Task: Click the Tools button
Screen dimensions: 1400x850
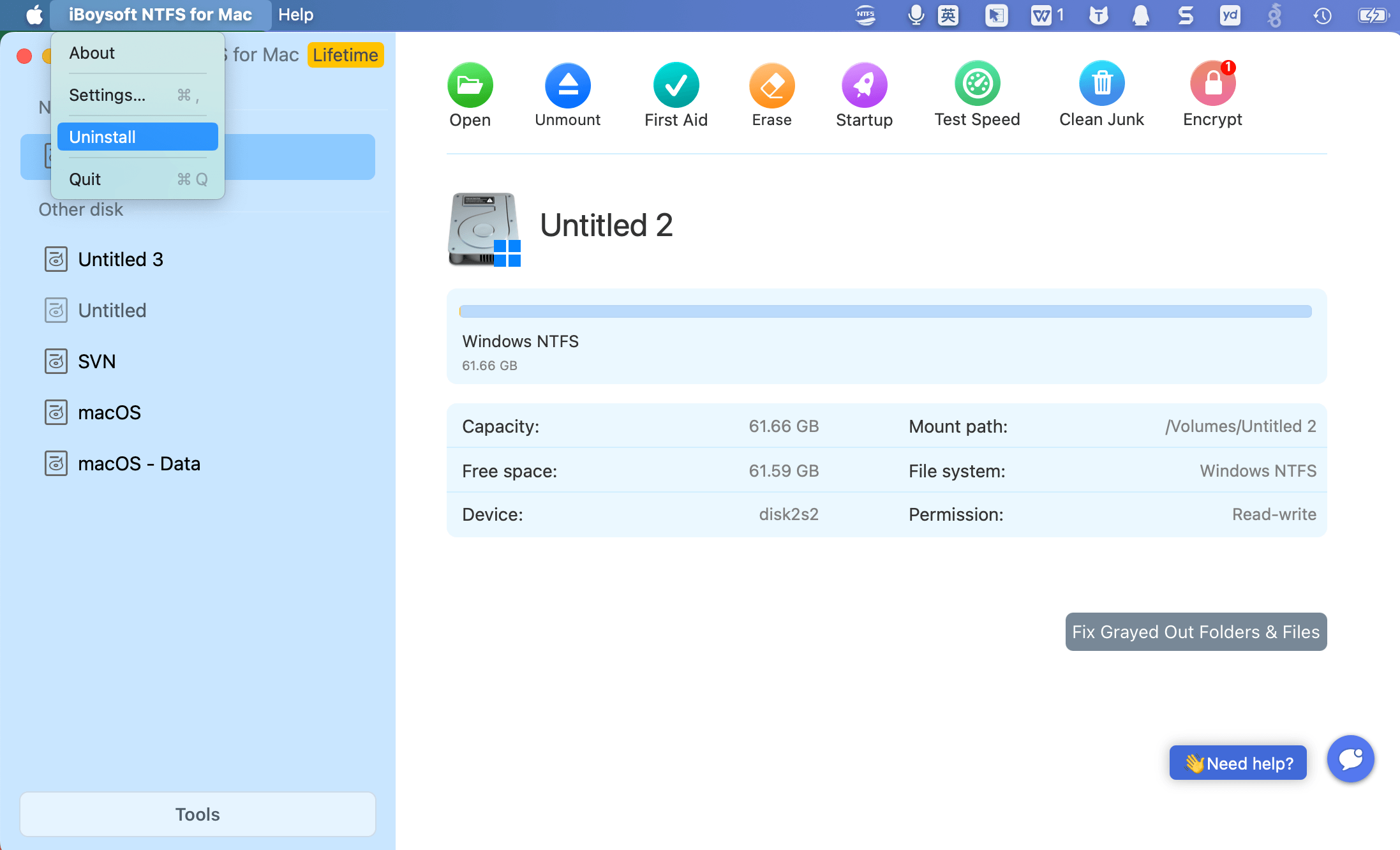Action: (198, 814)
